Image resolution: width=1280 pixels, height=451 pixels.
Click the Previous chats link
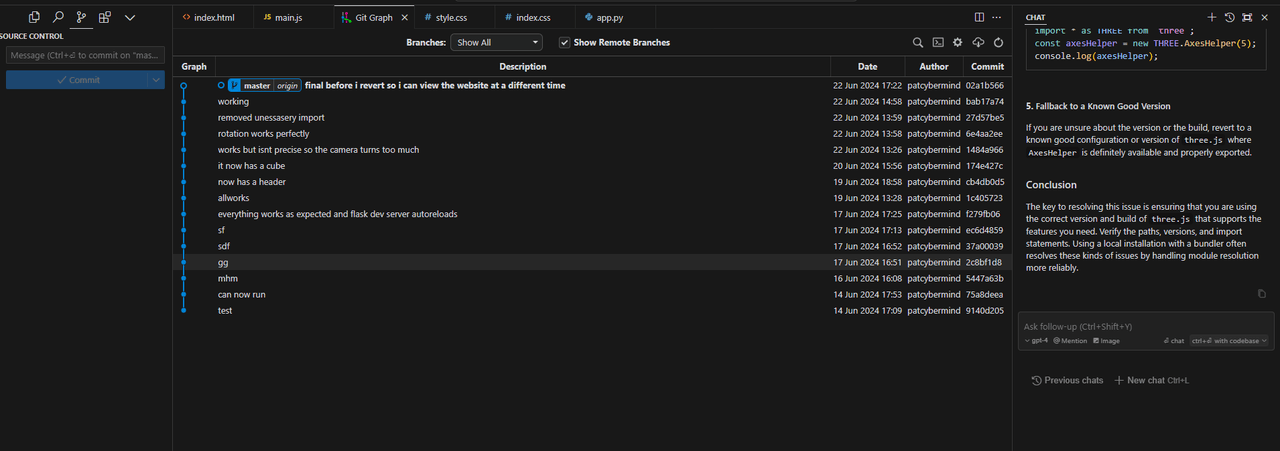(1068, 380)
